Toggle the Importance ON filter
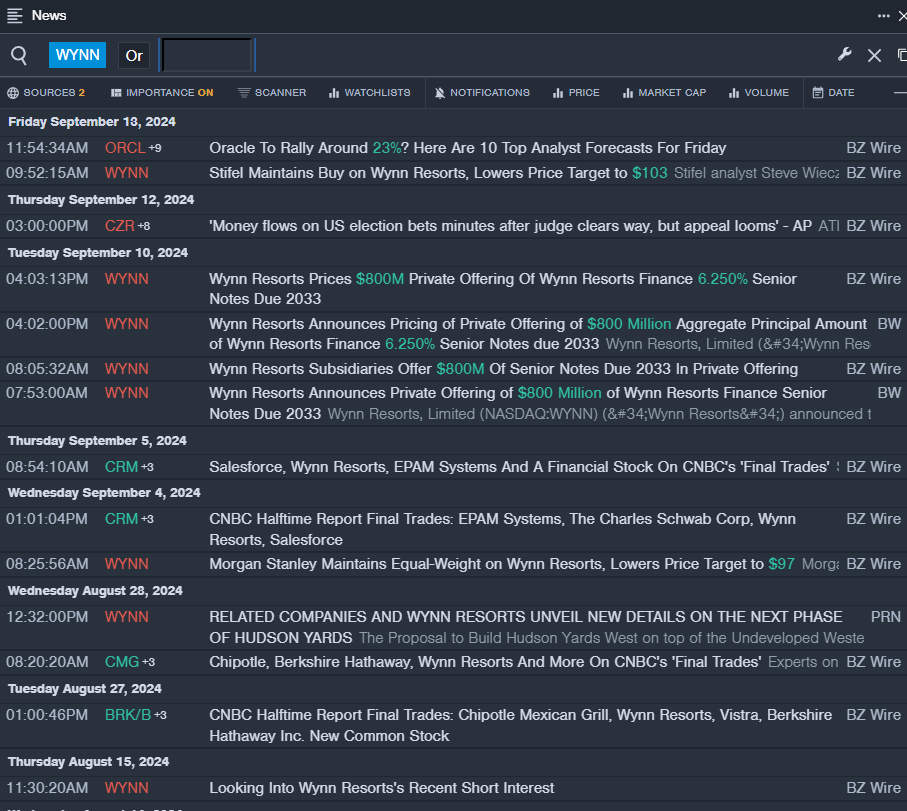 162,93
